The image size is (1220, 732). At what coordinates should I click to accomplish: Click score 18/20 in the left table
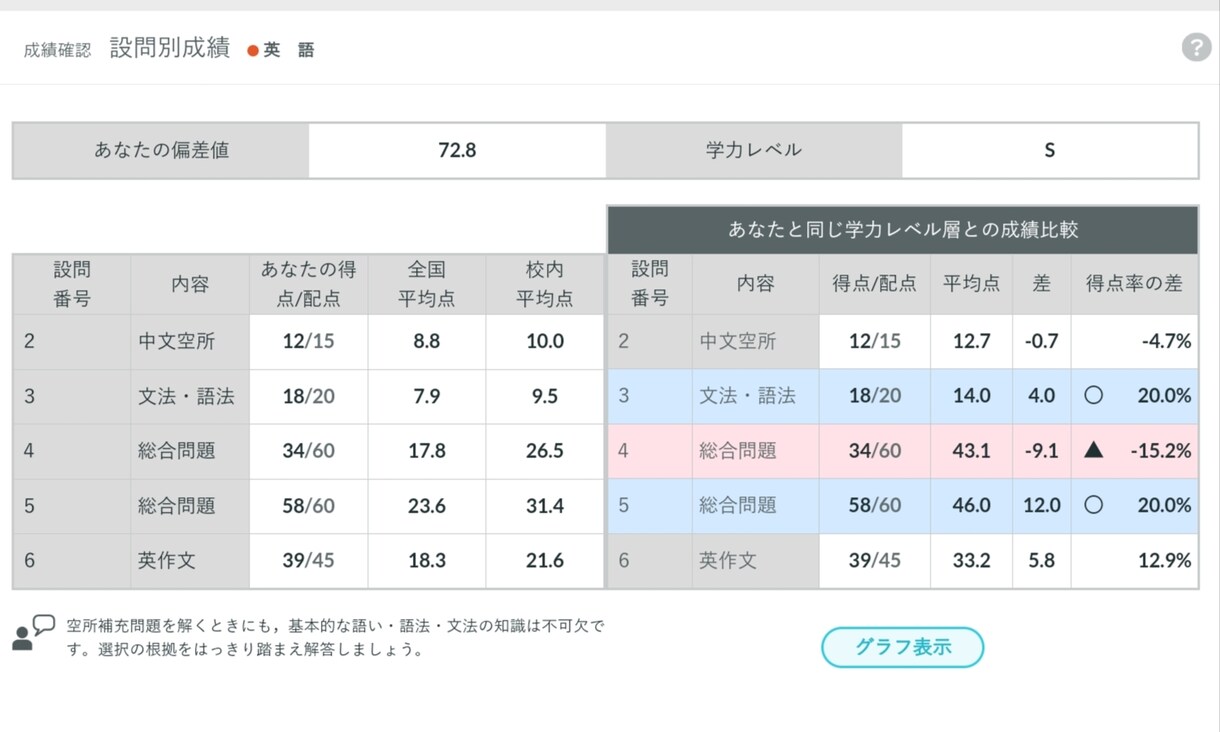click(308, 396)
